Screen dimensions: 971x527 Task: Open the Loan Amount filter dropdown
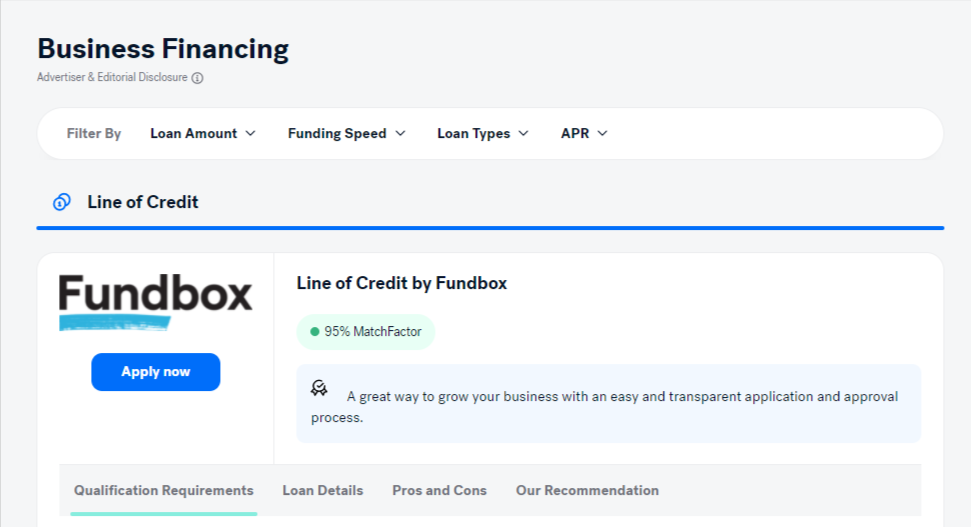(x=203, y=133)
